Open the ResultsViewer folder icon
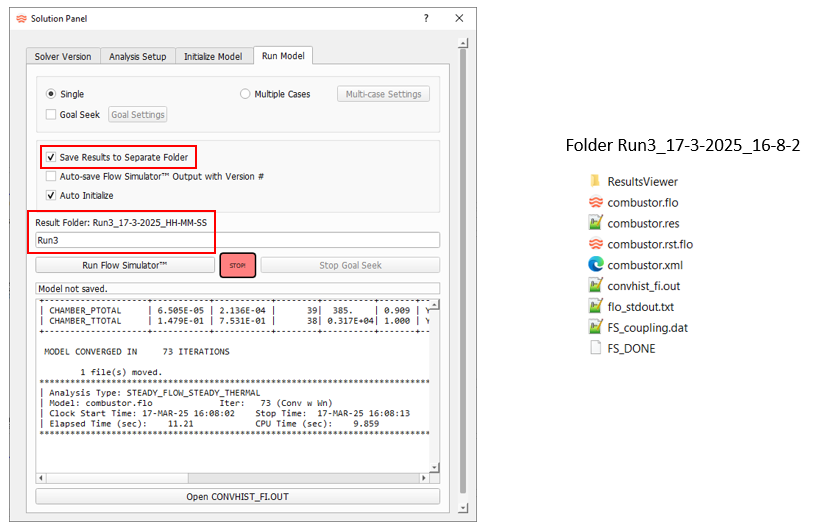 point(595,181)
